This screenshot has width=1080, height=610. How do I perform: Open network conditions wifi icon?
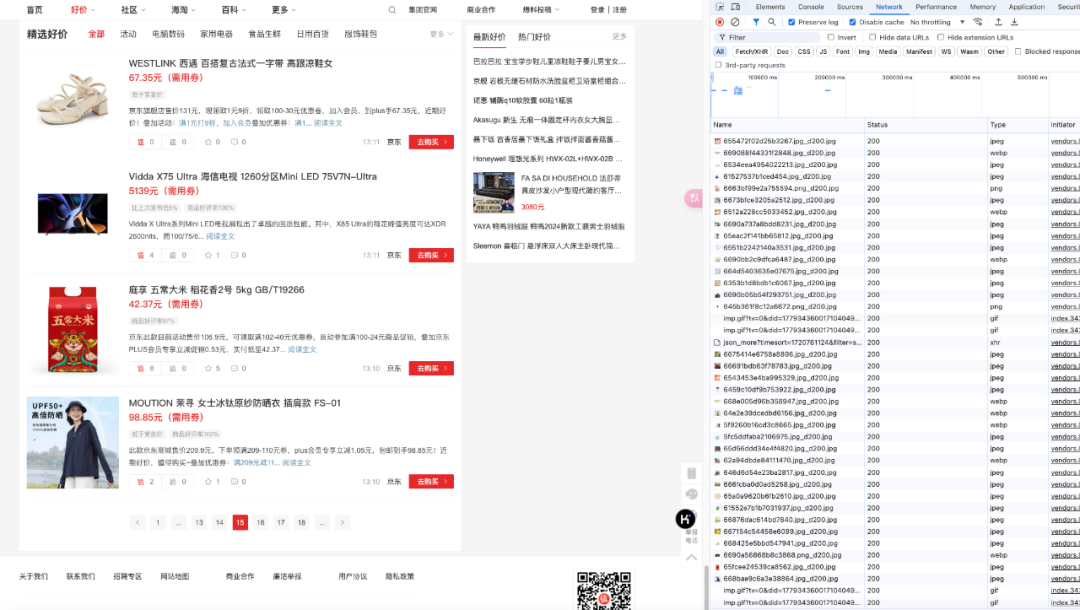point(977,22)
